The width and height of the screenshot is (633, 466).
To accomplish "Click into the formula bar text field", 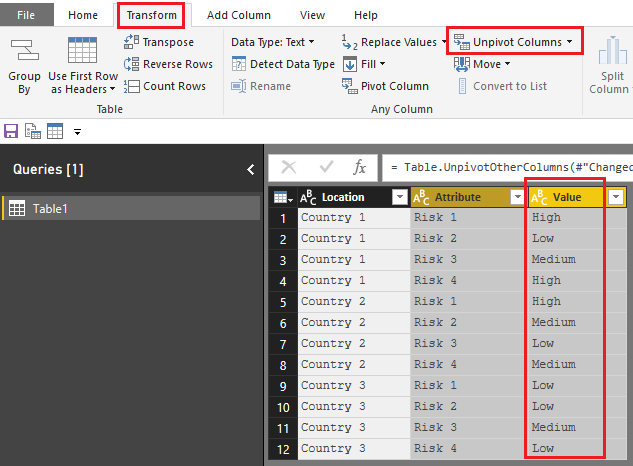I will tap(507, 167).
